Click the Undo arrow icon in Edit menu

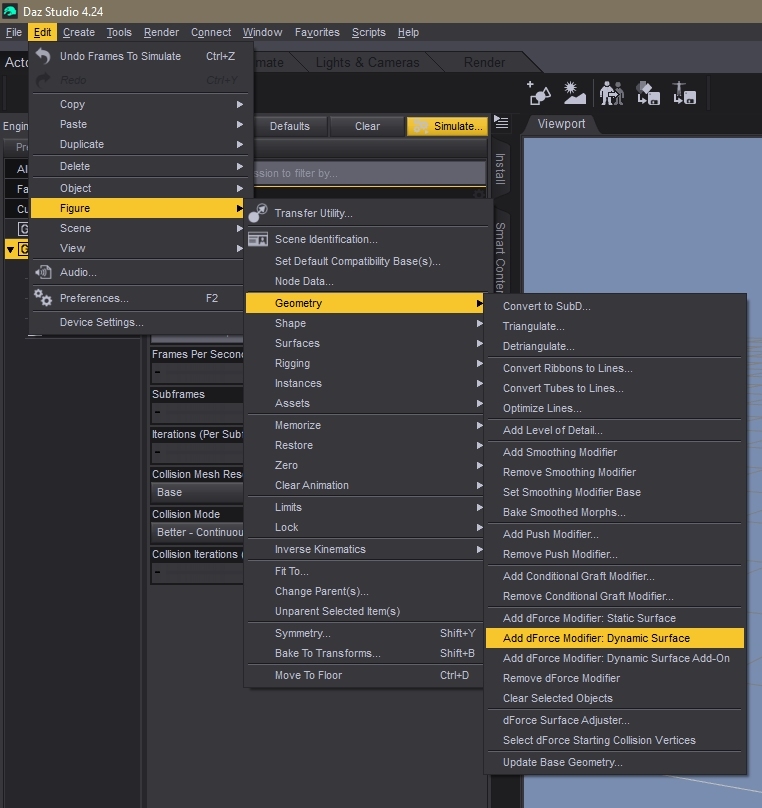pyautogui.click(x=43, y=56)
